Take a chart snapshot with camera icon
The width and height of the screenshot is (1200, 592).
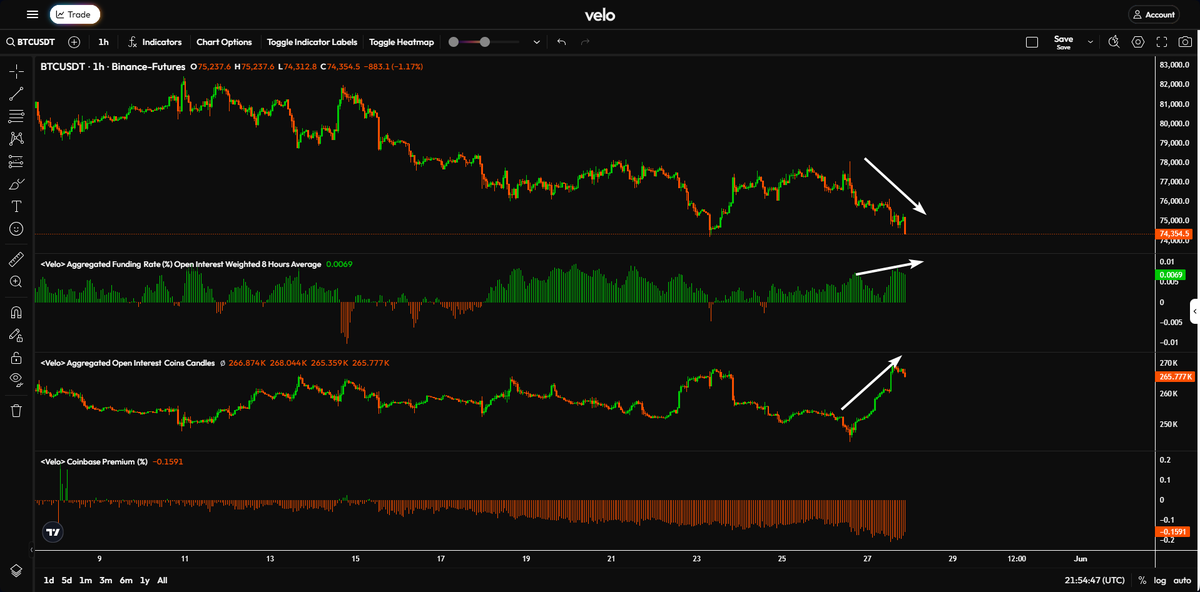coord(1185,42)
